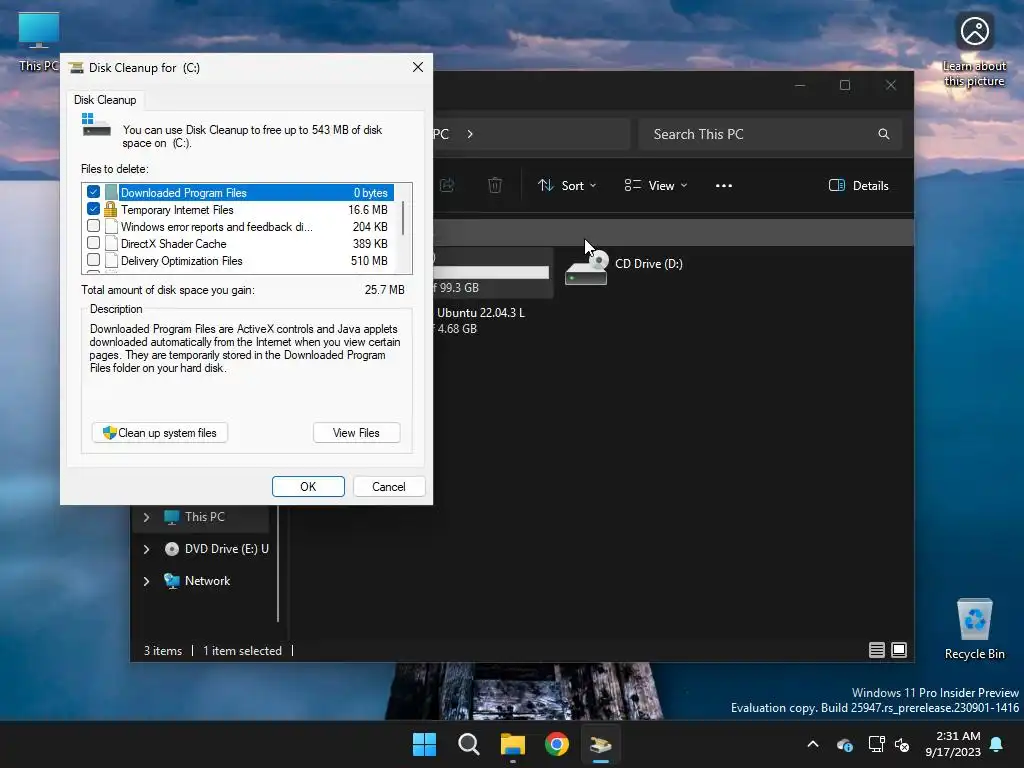Open the Windows Start menu
Image resolution: width=1024 pixels, height=768 pixels.
coord(424,744)
